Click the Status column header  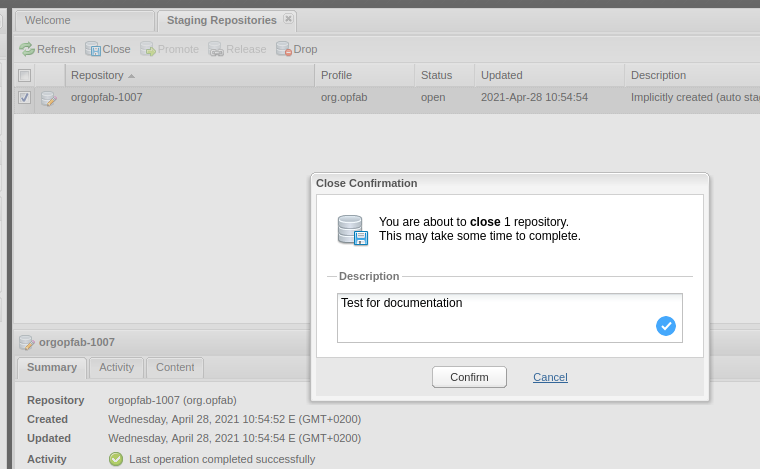point(444,75)
